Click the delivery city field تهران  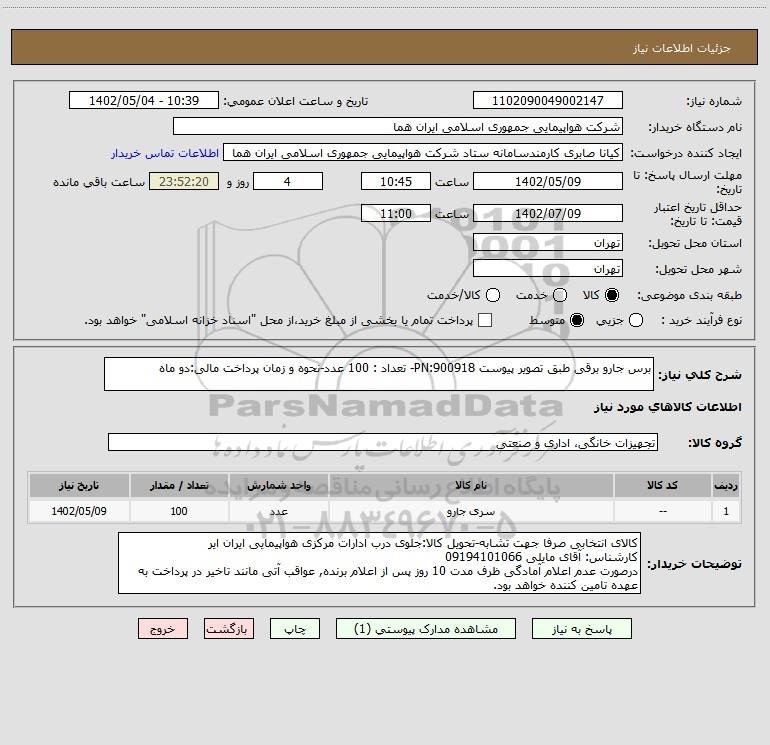pyautogui.click(x=548, y=269)
